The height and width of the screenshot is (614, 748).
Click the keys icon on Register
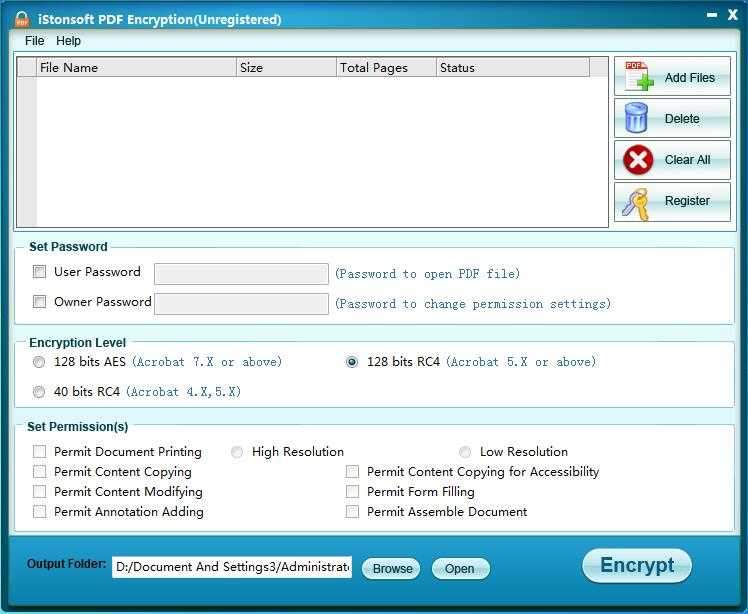tap(636, 204)
